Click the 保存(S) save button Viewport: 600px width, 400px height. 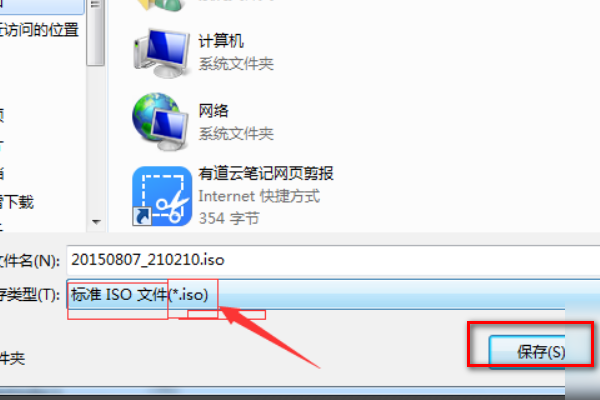(x=528, y=351)
